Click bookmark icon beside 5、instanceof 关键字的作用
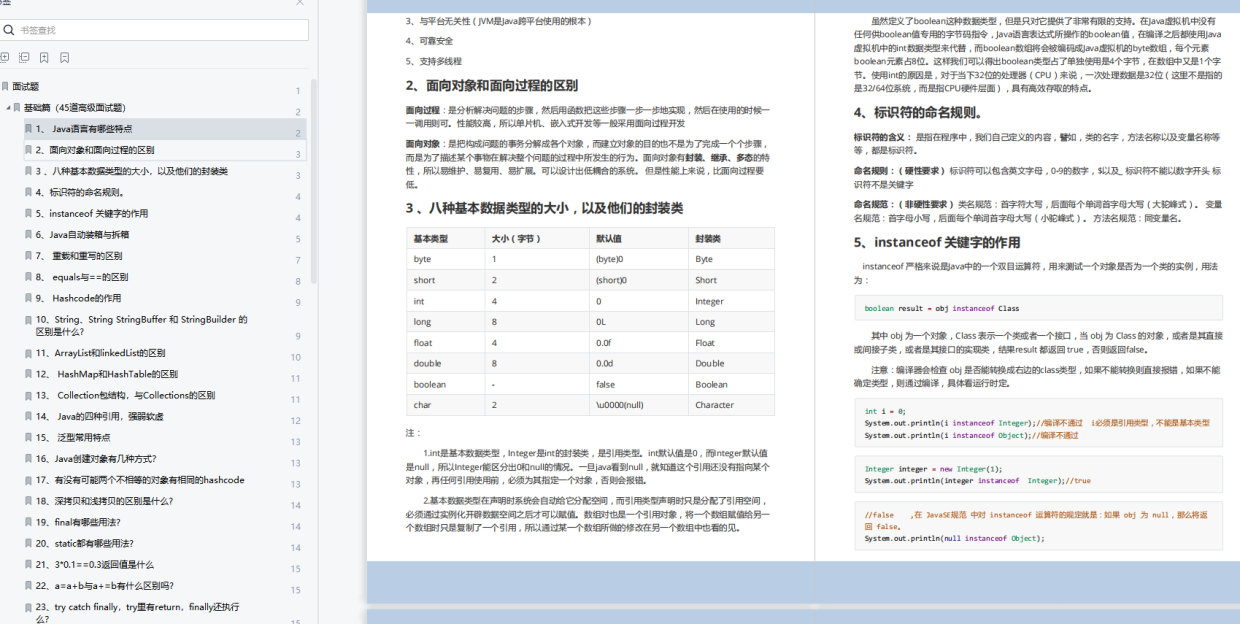1240x624 pixels. [29, 213]
